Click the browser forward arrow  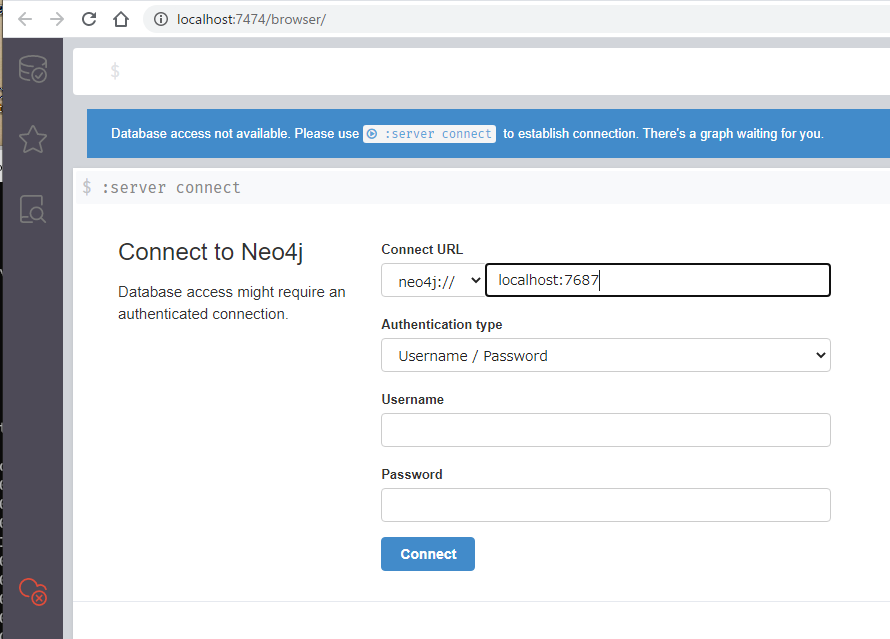[57, 19]
